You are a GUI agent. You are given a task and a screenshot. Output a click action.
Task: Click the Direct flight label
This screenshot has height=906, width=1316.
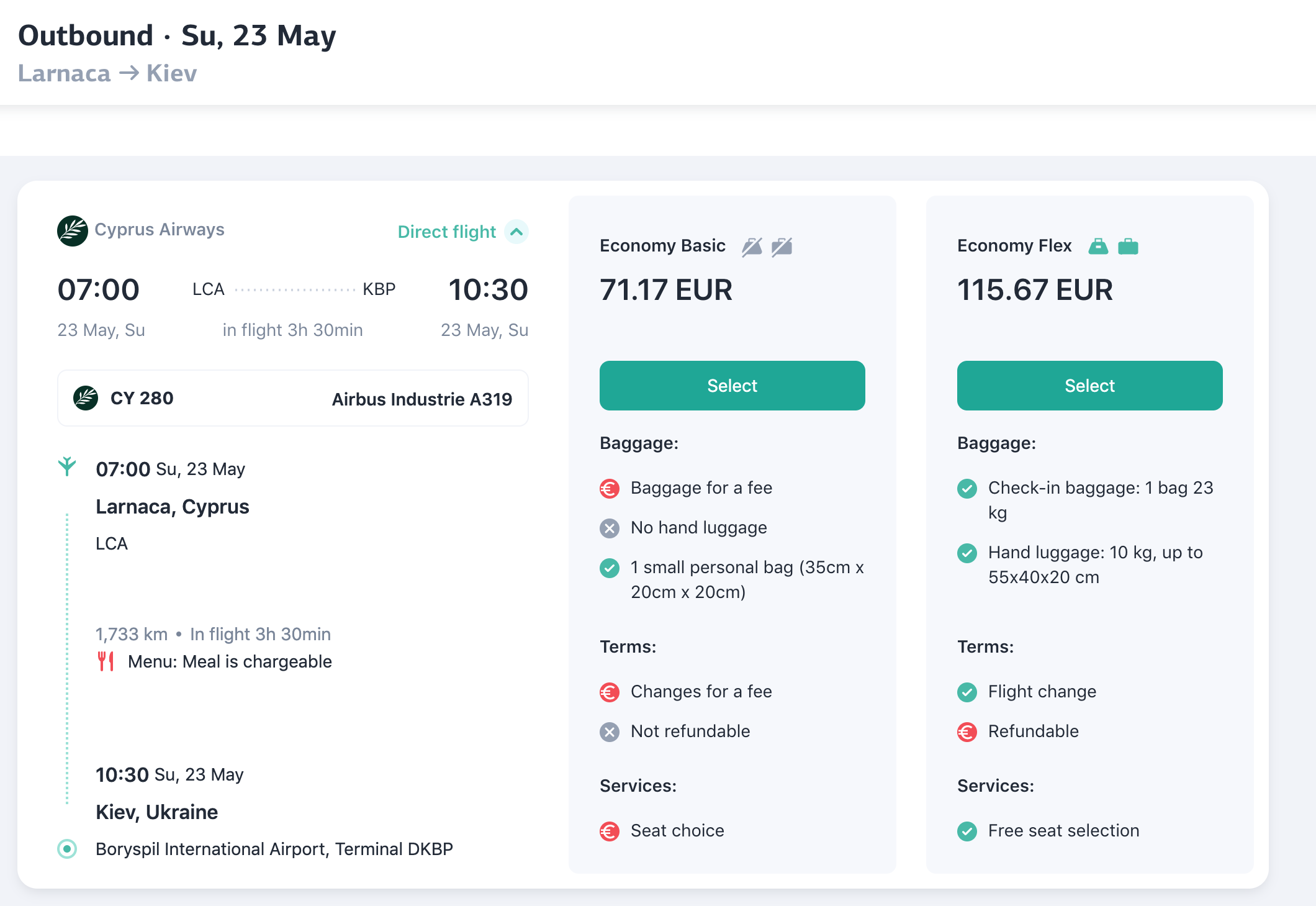point(447,232)
